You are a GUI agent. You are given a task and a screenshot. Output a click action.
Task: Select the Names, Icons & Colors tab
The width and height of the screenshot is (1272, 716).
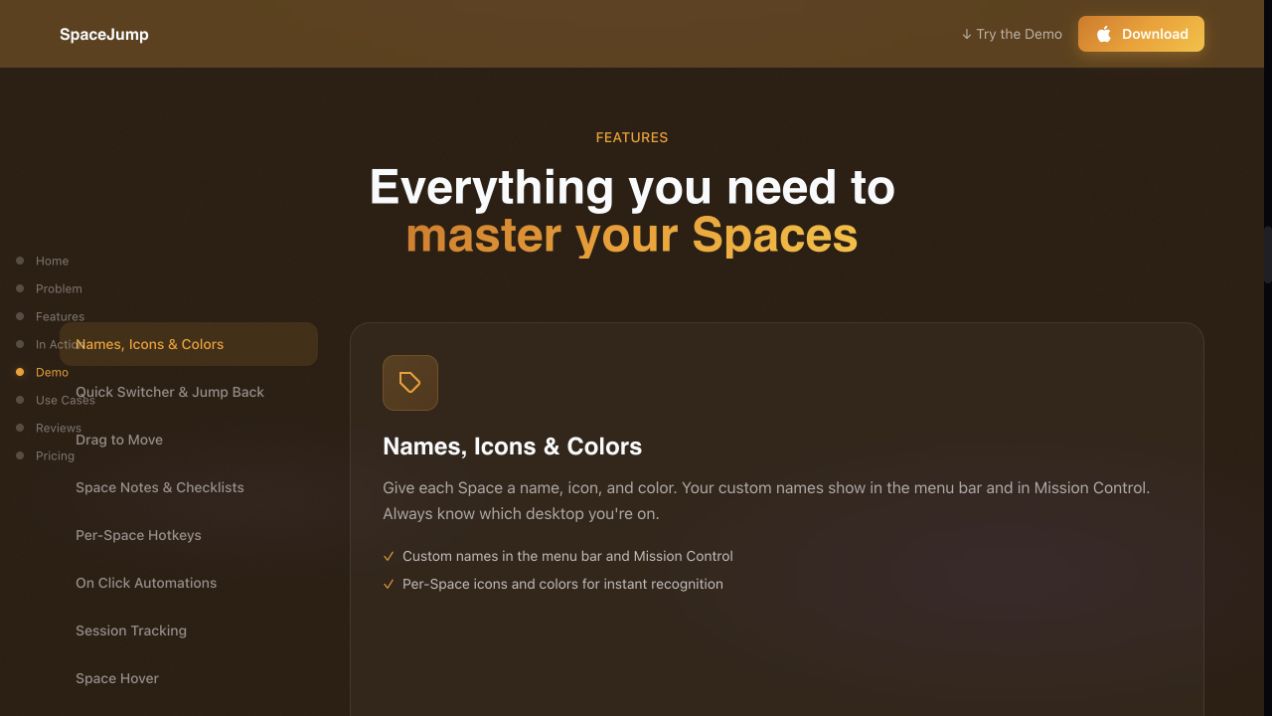pyautogui.click(x=189, y=344)
